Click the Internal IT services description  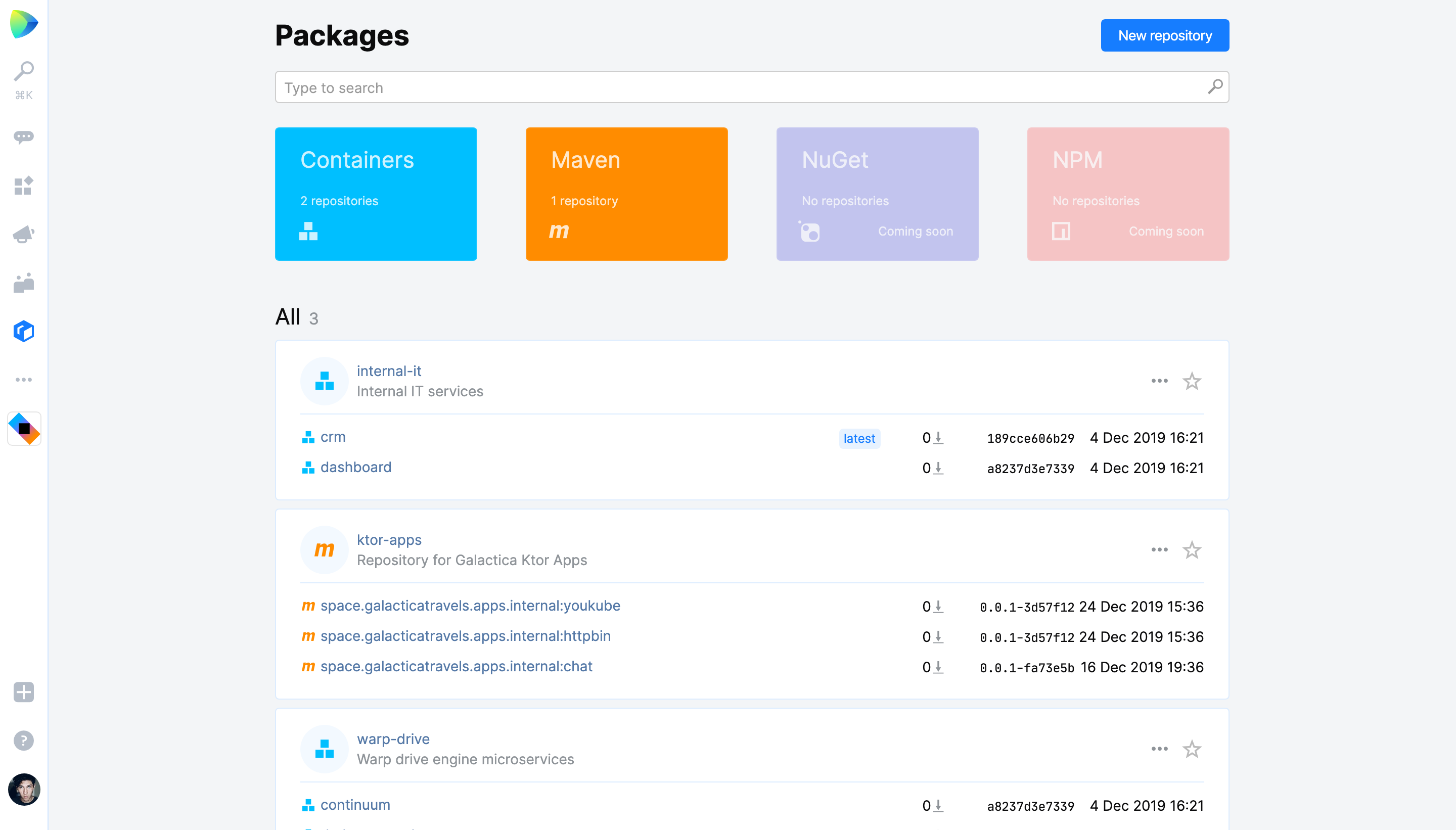[x=420, y=391]
